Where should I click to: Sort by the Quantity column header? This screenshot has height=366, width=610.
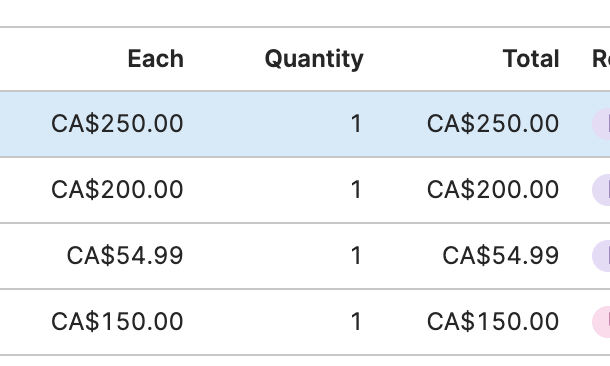tap(314, 60)
